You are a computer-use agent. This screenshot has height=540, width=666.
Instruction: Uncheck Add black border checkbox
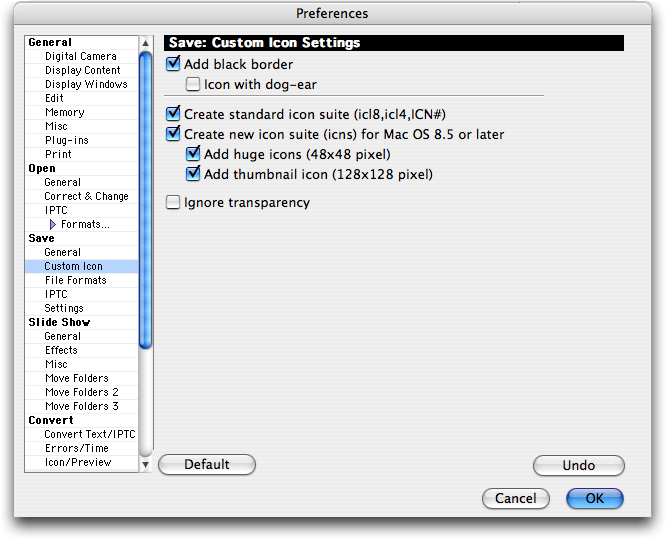(174, 64)
